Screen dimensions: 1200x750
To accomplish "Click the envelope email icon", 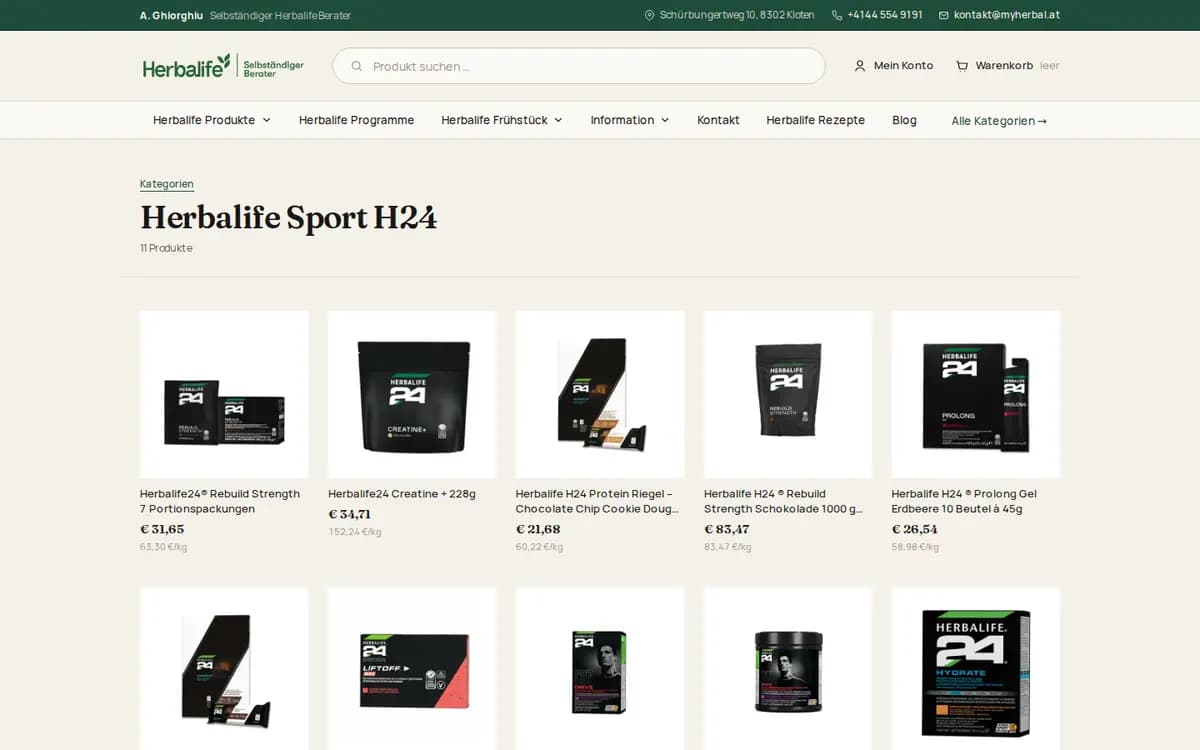I will click(x=944, y=15).
